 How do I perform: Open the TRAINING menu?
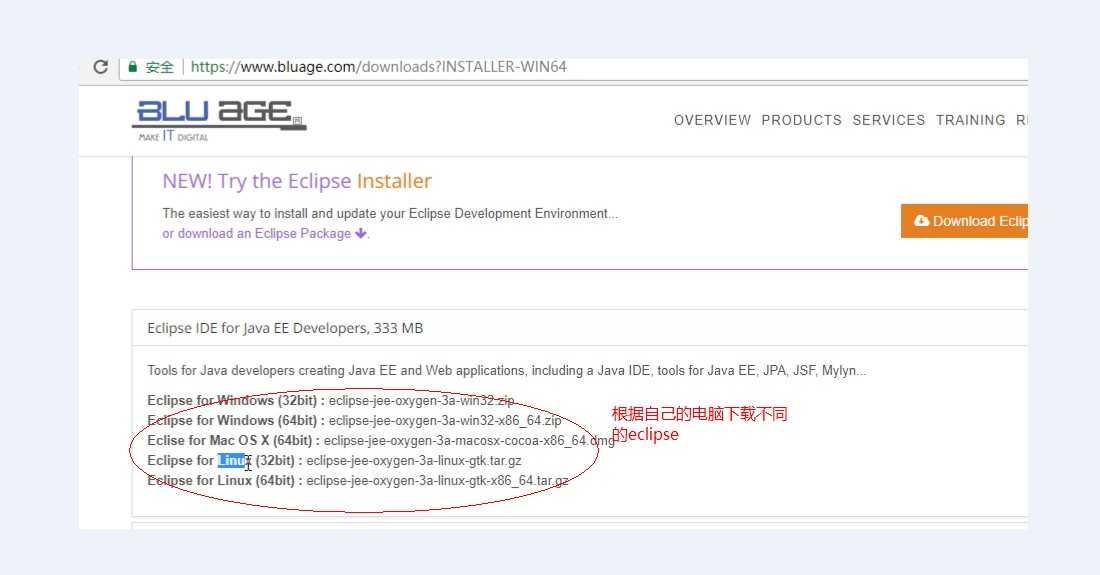[970, 120]
